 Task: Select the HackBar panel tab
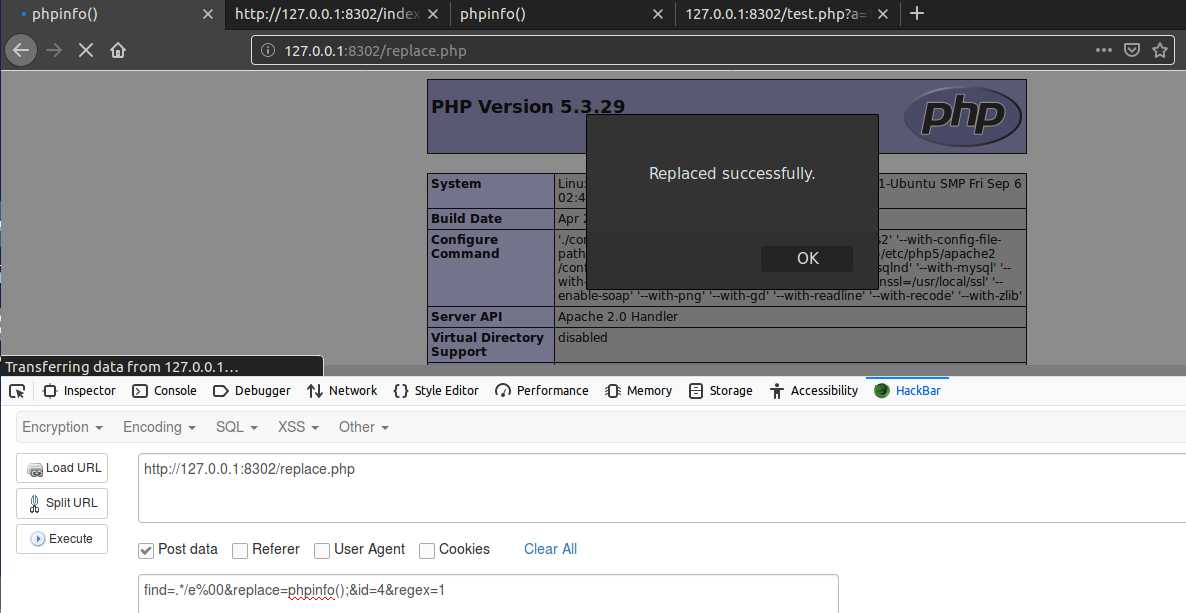click(x=907, y=391)
